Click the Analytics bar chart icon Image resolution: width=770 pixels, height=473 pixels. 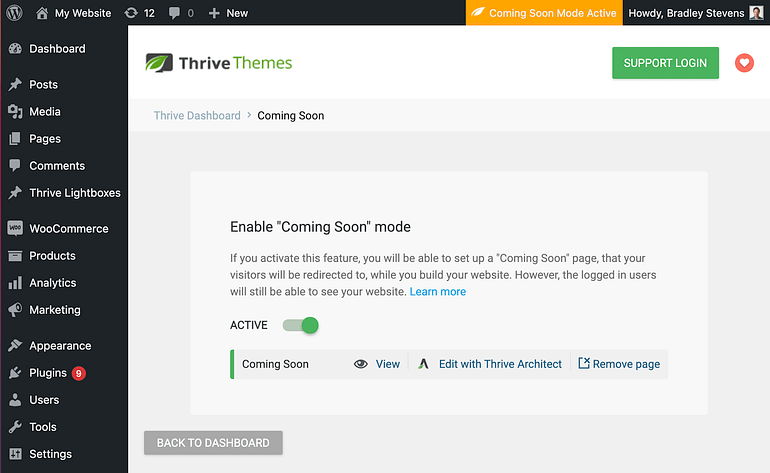click(15, 282)
